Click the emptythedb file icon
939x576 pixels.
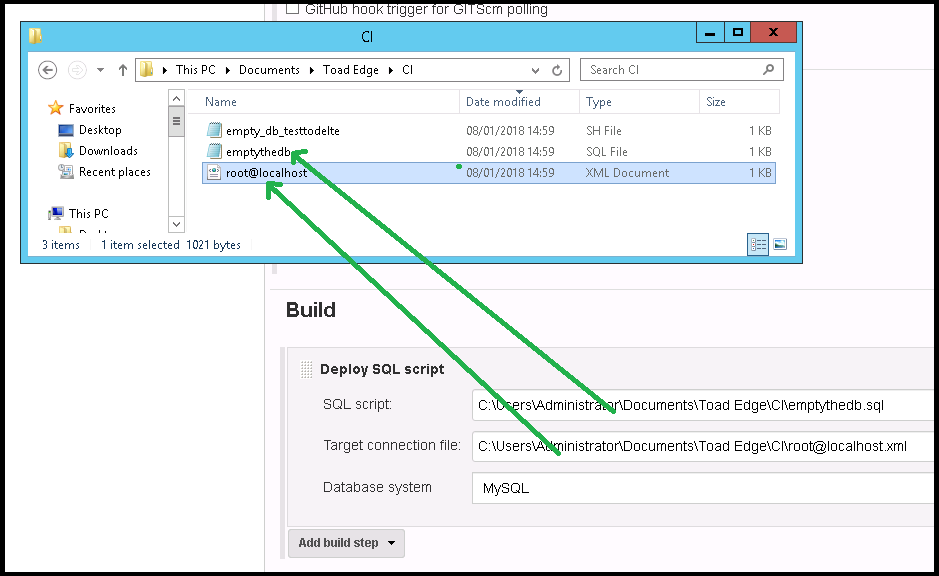tap(214, 151)
